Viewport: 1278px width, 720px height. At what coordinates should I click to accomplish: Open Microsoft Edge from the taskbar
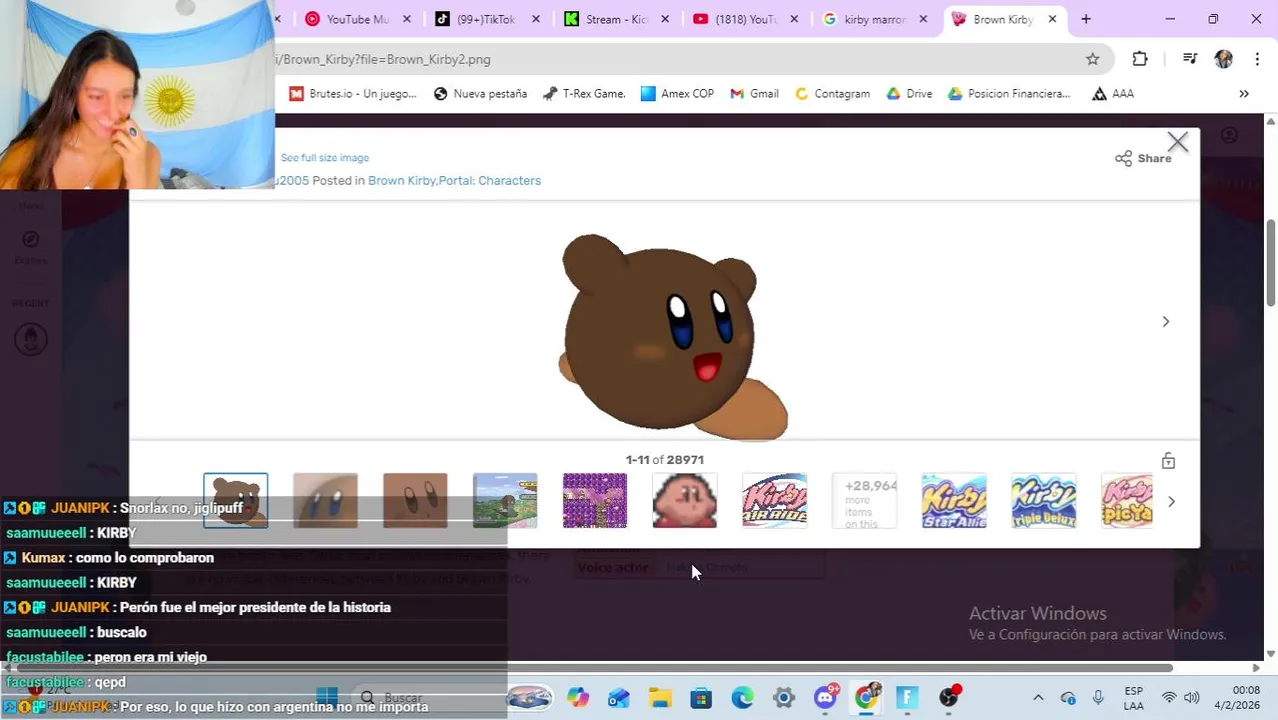click(742, 697)
